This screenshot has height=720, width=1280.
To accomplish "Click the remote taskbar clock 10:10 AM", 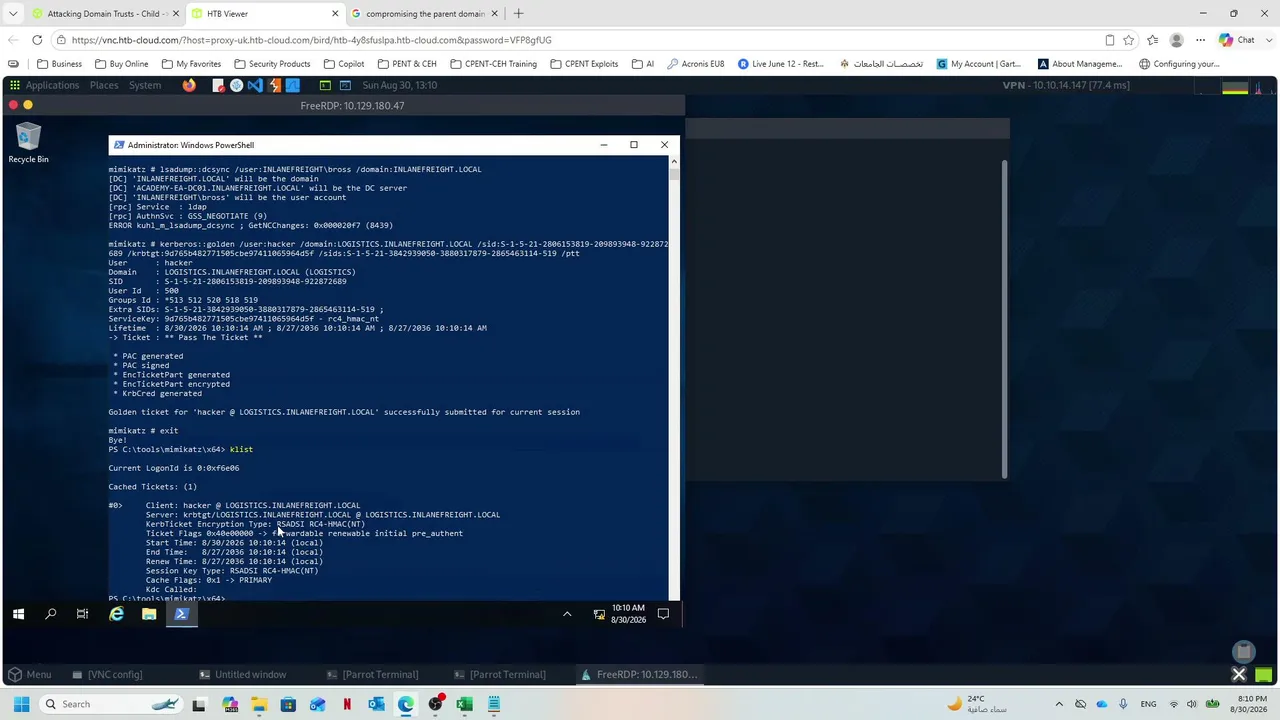I will point(629,614).
